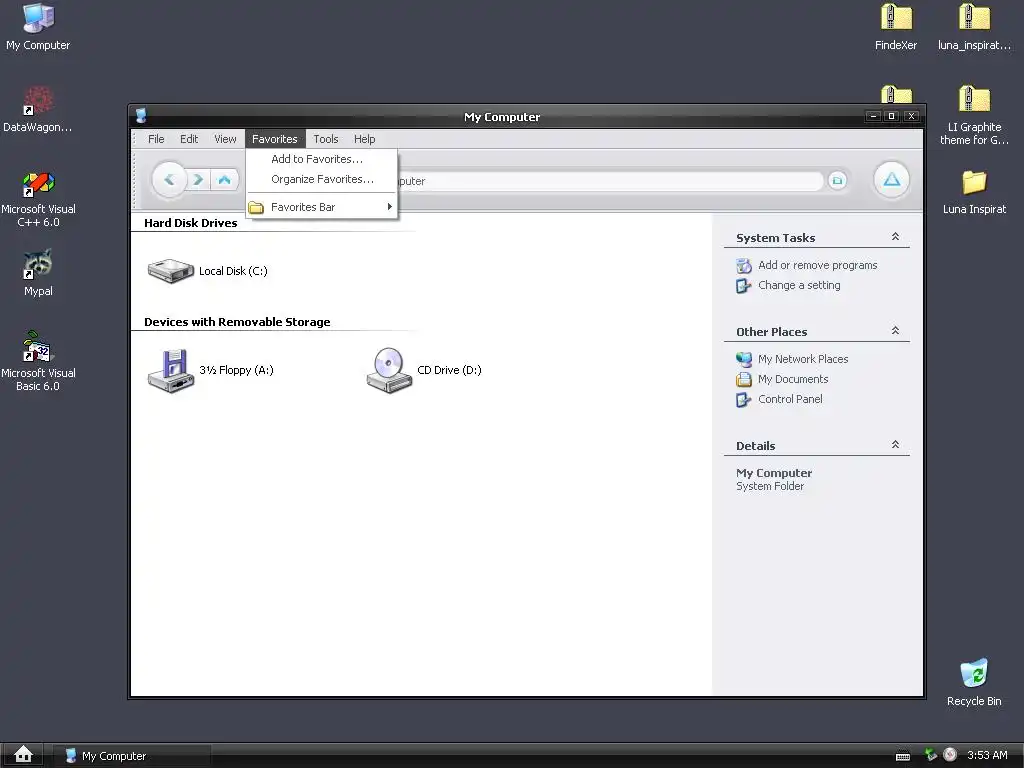
Task: Click the My Documents folder icon in sidebar
Action: [744, 379]
